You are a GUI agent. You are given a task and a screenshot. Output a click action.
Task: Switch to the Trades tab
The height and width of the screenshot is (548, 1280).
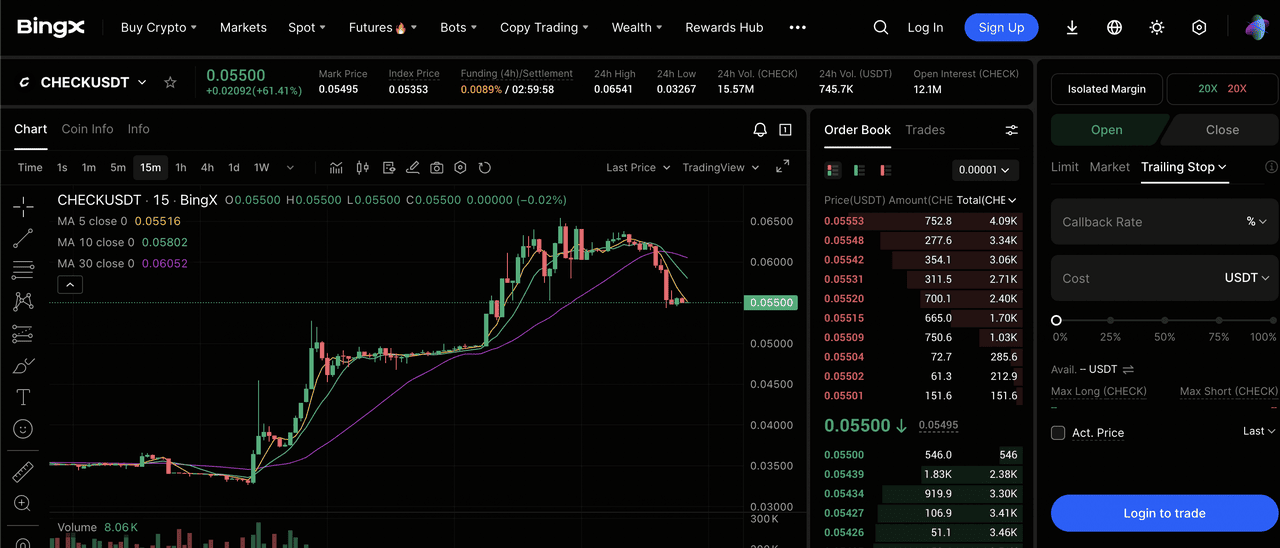tap(924, 130)
